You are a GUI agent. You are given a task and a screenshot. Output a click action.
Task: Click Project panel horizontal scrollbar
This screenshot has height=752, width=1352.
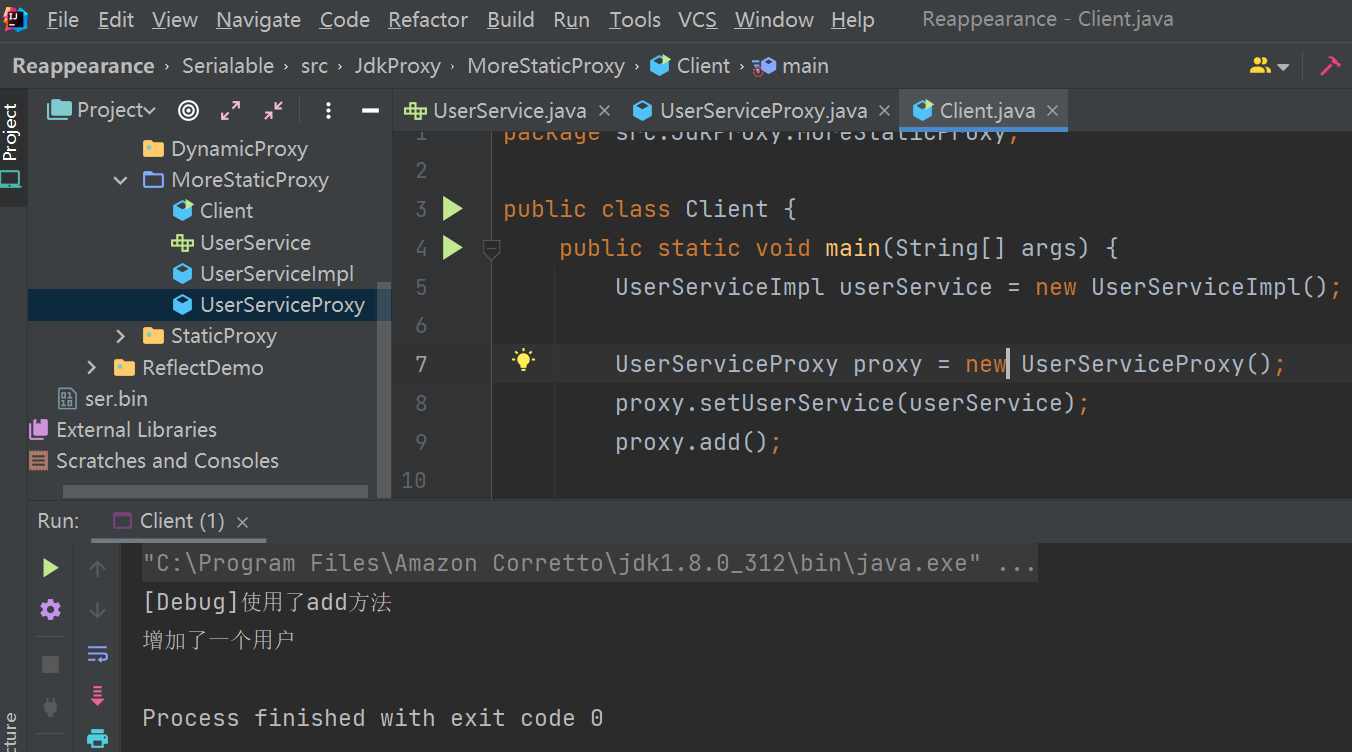[x=215, y=491]
